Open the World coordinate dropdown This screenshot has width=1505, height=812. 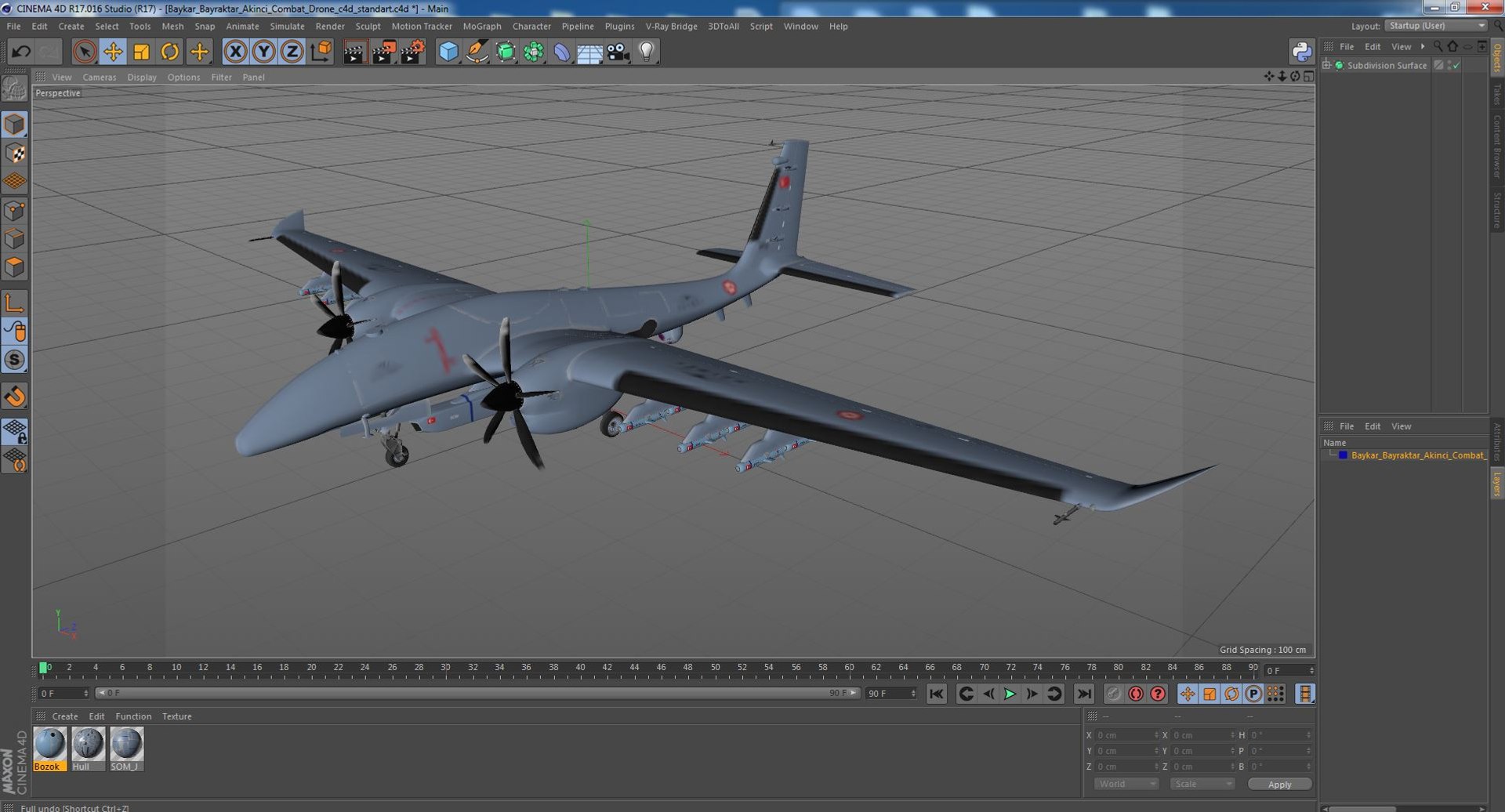click(x=1126, y=784)
